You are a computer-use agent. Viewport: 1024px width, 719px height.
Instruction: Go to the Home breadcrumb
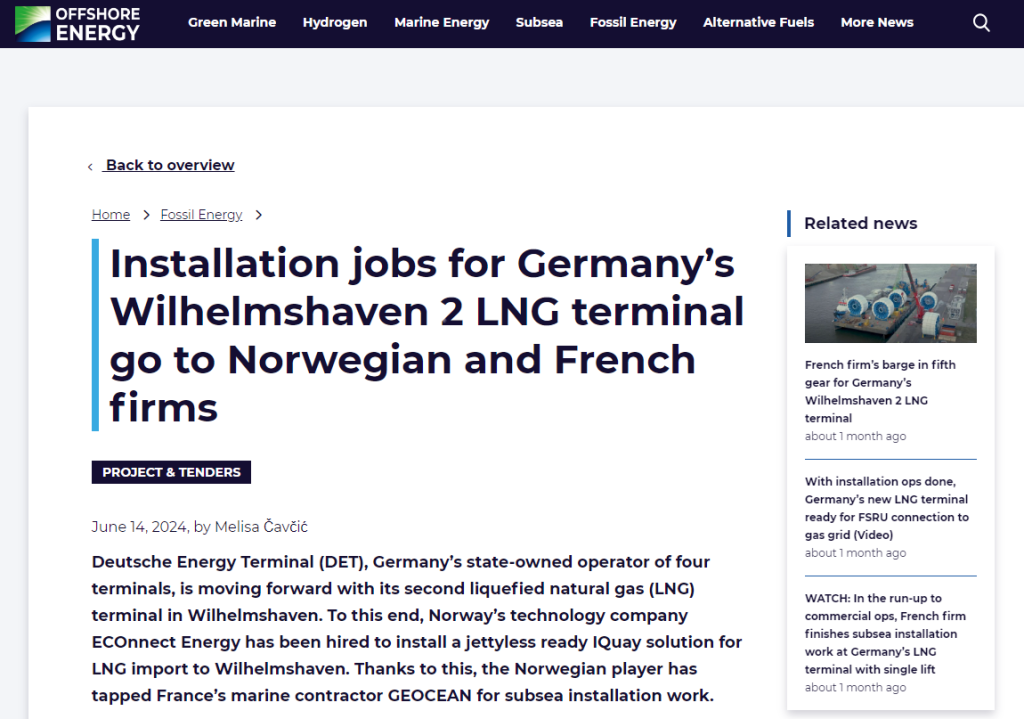pyautogui.click(x=110, y=214)
